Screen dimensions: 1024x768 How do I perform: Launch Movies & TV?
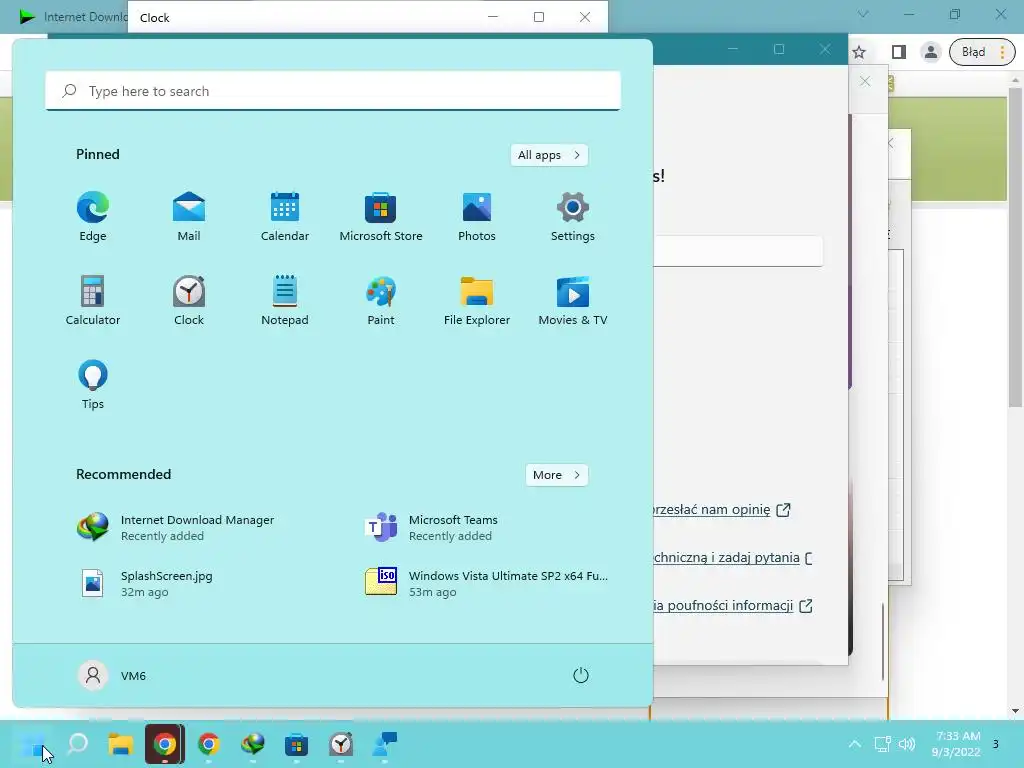click(573, 300)
